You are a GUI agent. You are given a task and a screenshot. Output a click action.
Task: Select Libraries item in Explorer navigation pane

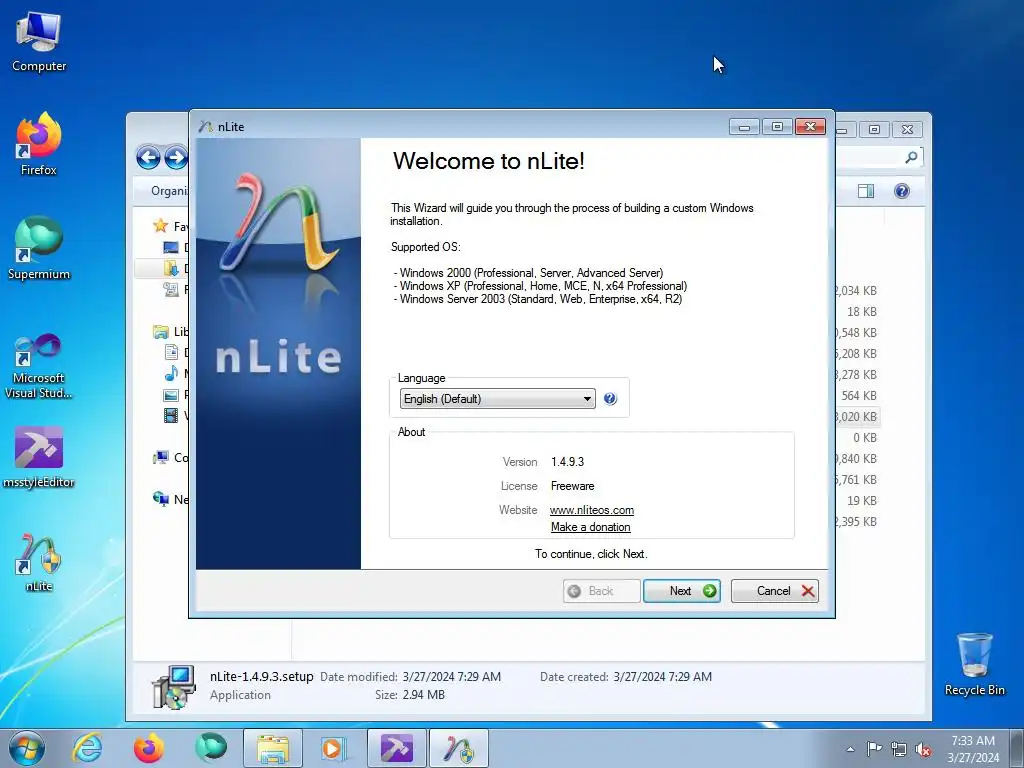tap(171, 332)
